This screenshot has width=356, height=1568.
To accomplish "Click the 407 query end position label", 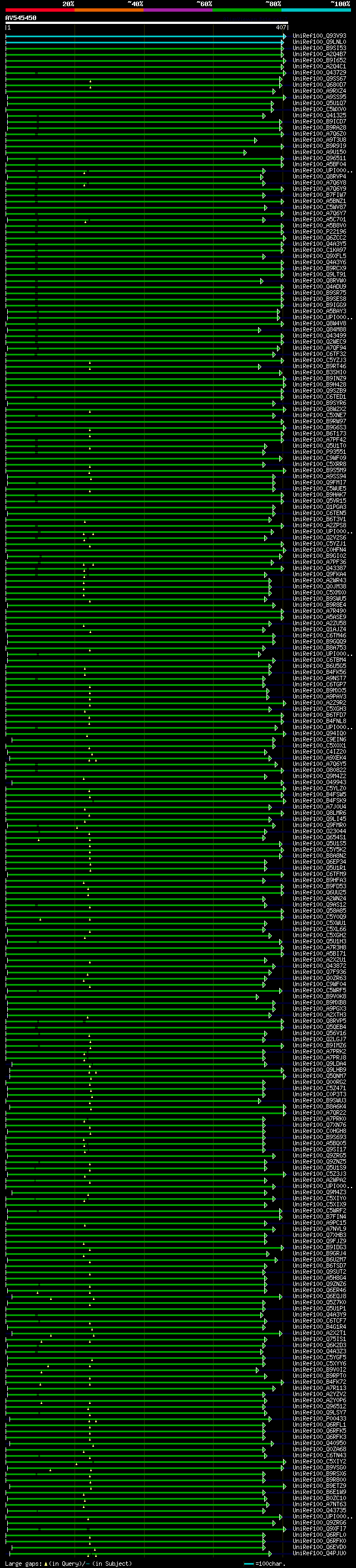I will 280,27.
